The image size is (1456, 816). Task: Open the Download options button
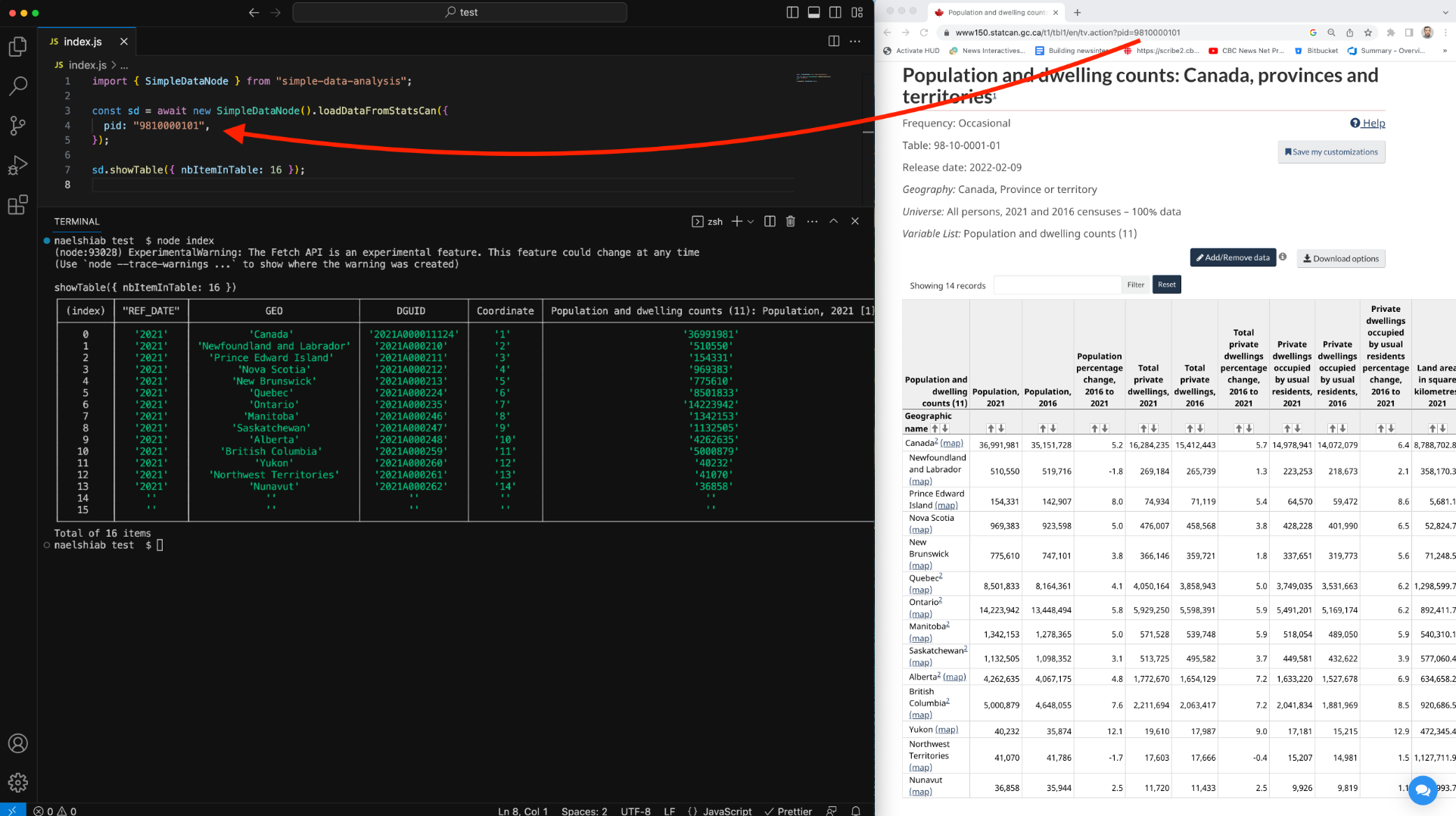coord(1340,259)
